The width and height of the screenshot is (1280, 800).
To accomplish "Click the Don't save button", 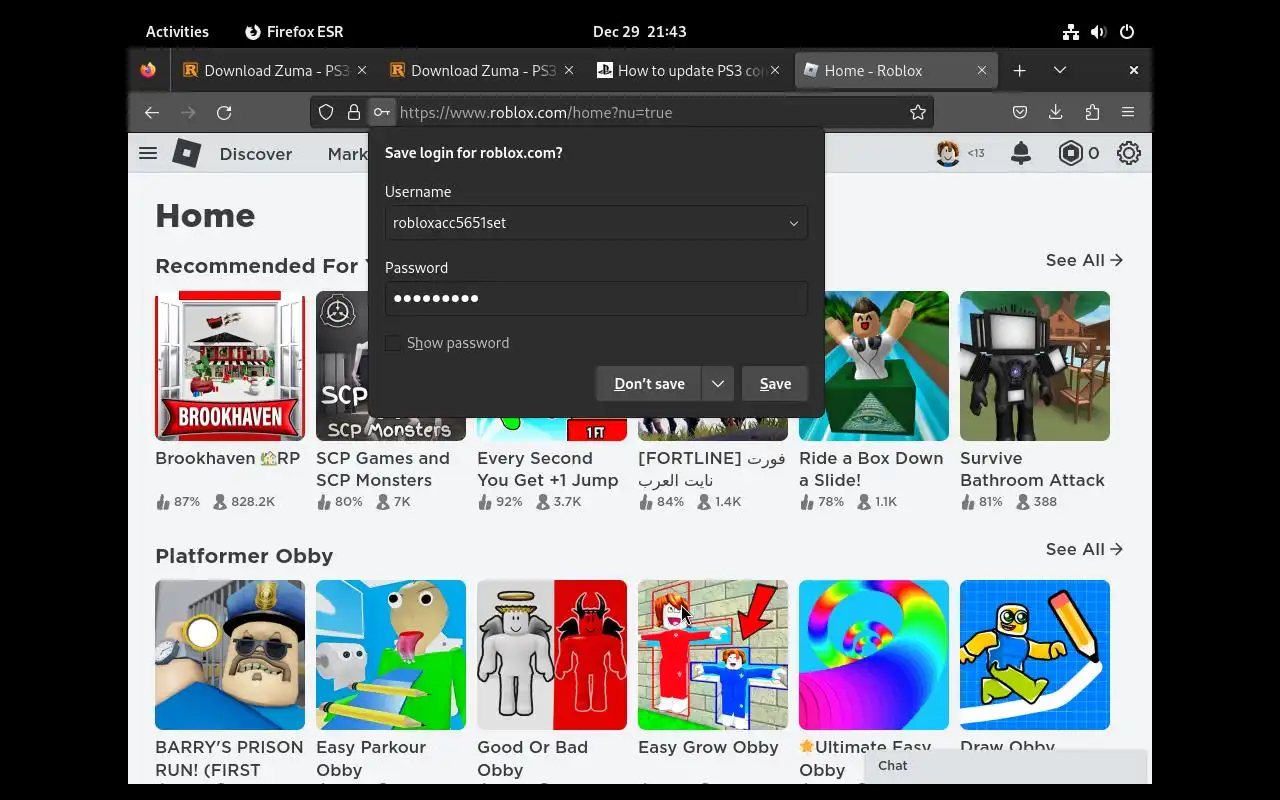I will (649, 384).
